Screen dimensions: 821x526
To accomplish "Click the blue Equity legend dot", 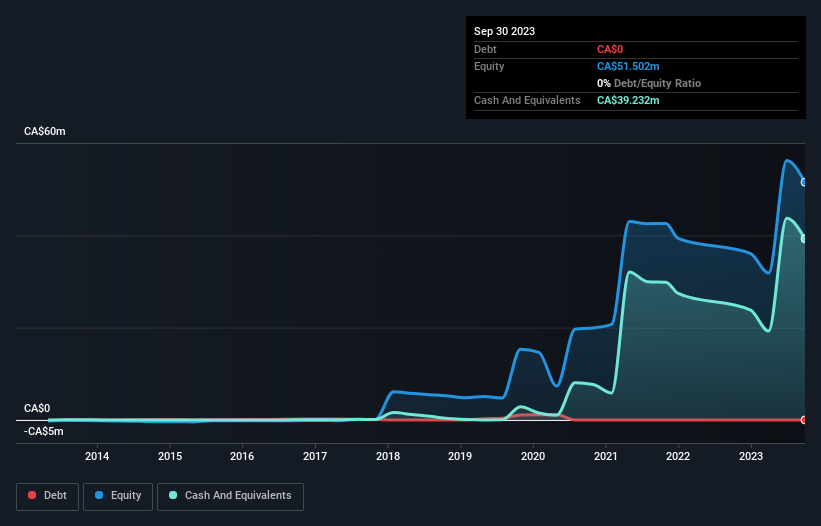I will (x=99, y=495).
